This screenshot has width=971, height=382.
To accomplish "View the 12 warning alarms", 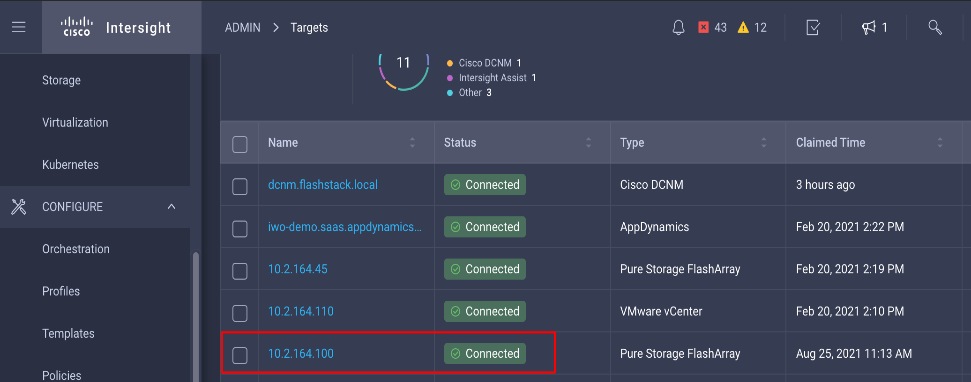I will click(x=752, y=28).
